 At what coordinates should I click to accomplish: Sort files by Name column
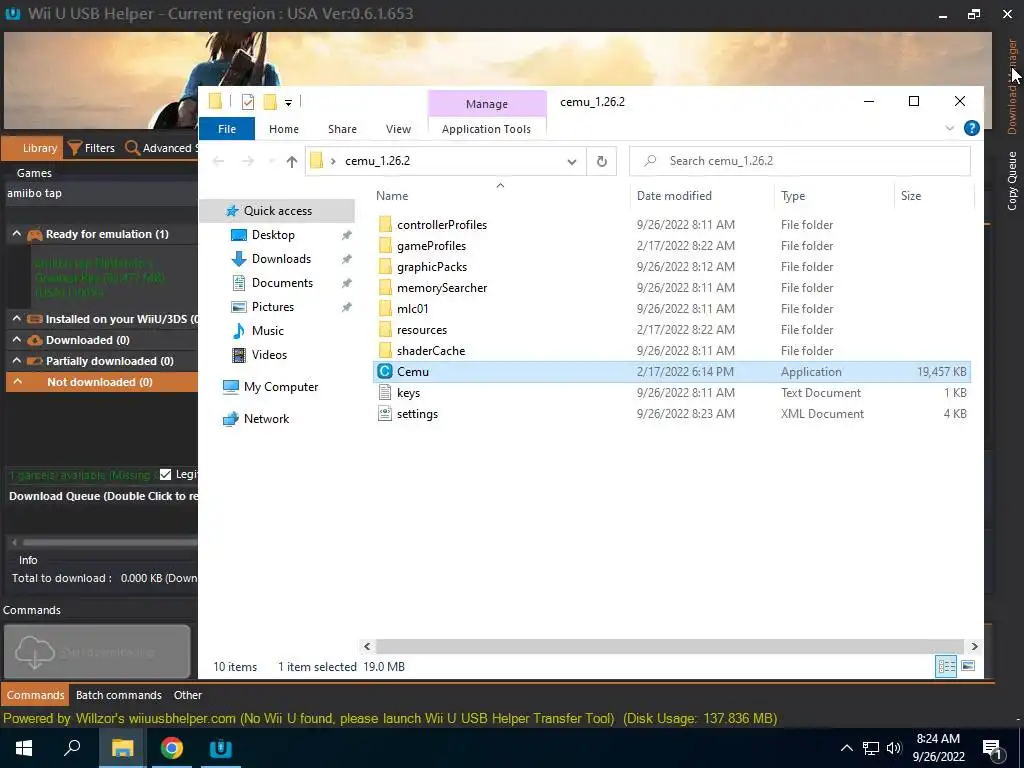[392, 196]
